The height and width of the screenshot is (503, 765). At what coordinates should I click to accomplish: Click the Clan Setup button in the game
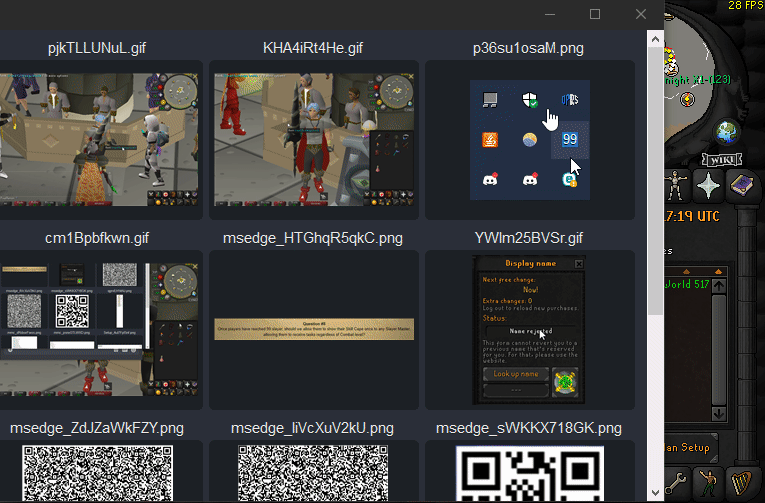click(x=691, y=448)
